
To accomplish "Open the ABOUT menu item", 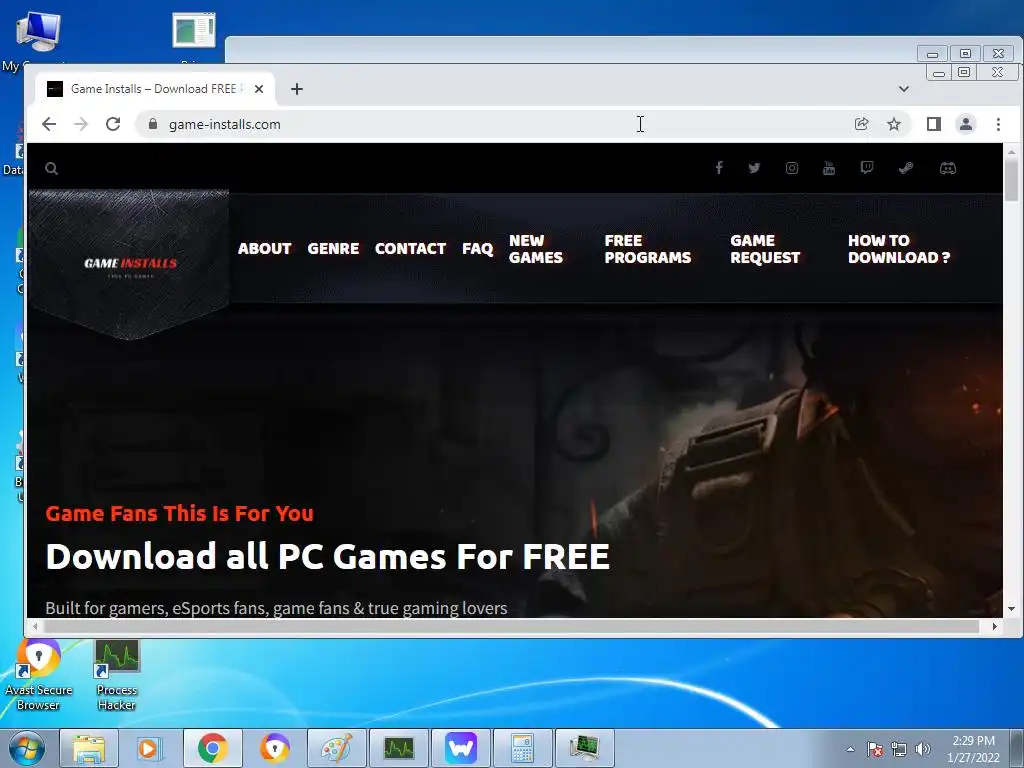I will point(264,249).
